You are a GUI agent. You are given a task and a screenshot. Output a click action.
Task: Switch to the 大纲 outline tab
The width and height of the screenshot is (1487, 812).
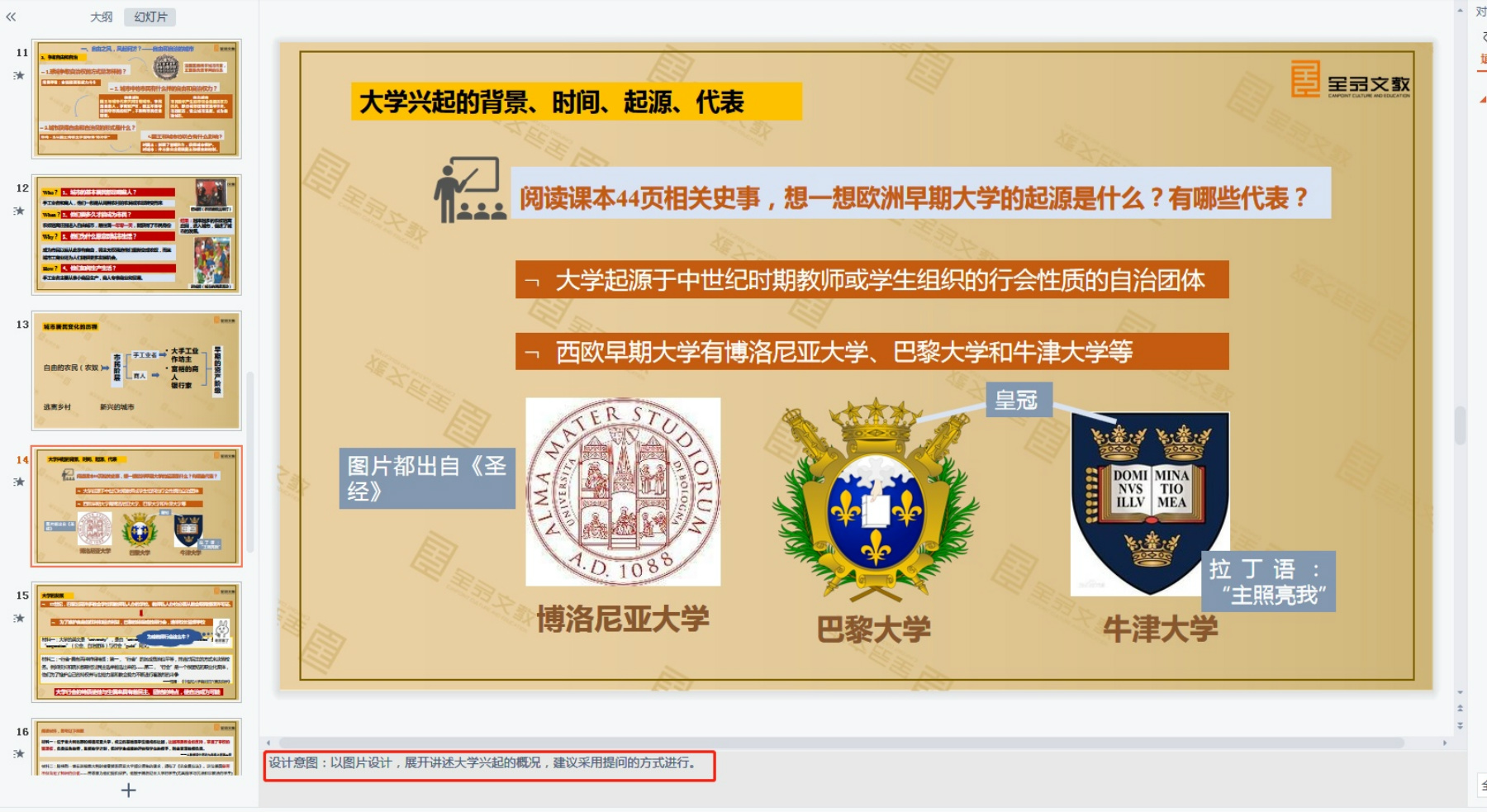tap(101, 17)
